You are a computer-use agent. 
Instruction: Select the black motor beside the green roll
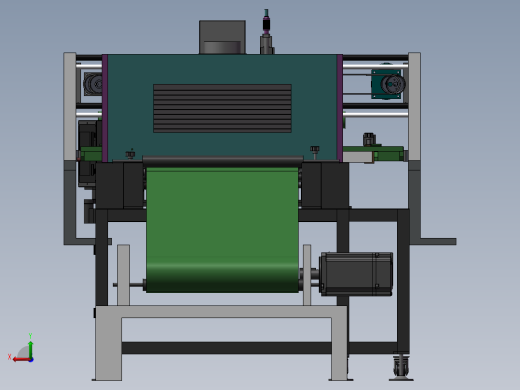pos(356,274)
